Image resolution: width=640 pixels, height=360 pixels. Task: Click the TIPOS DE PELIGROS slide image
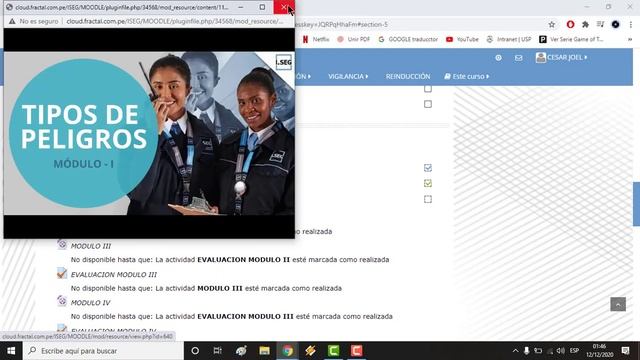[x=149, y=133]
